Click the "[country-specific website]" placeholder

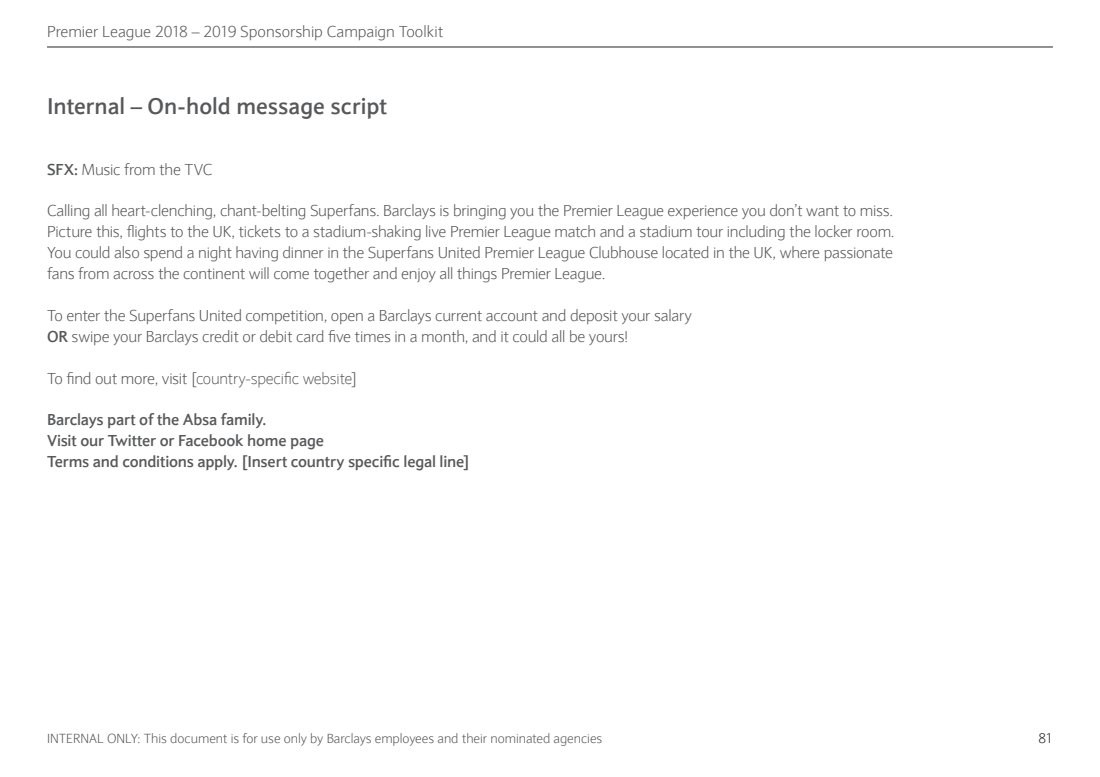click(x=274, y=379)
